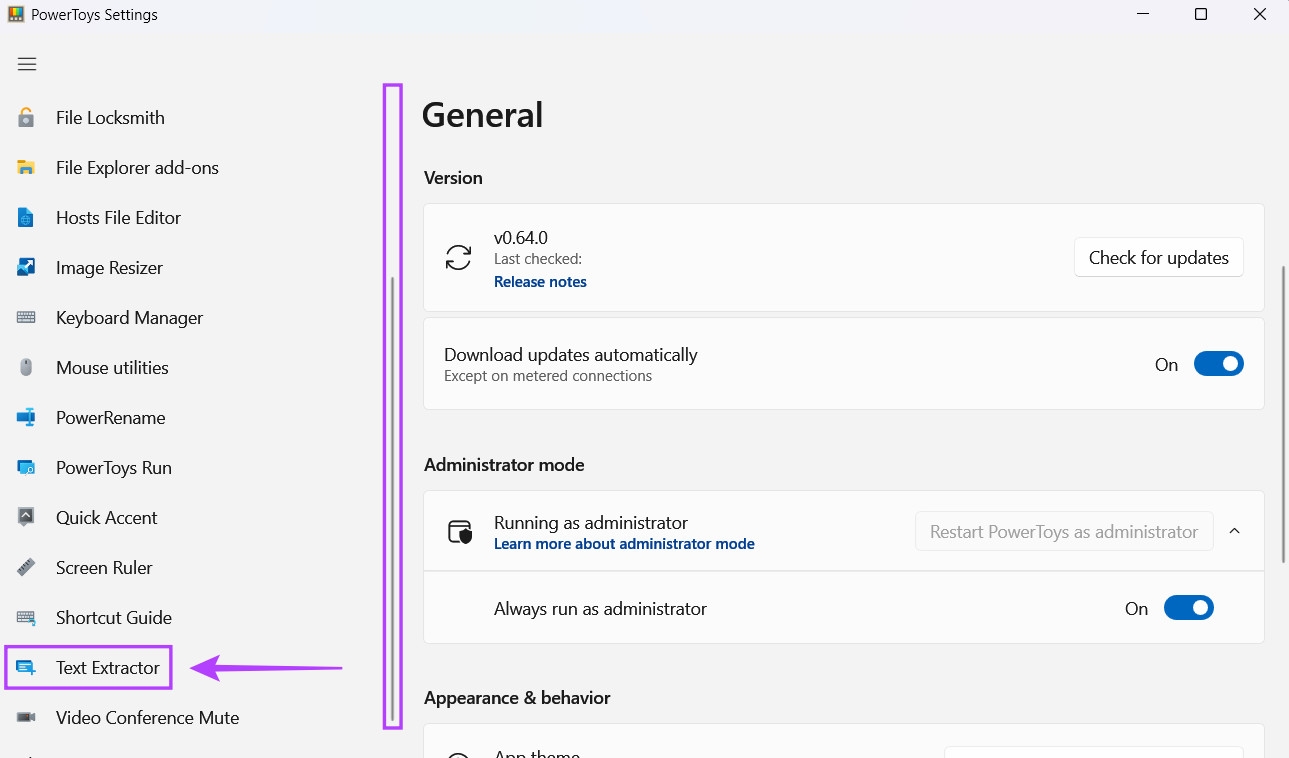Click the Screen Ruler icon

(26, 567)
